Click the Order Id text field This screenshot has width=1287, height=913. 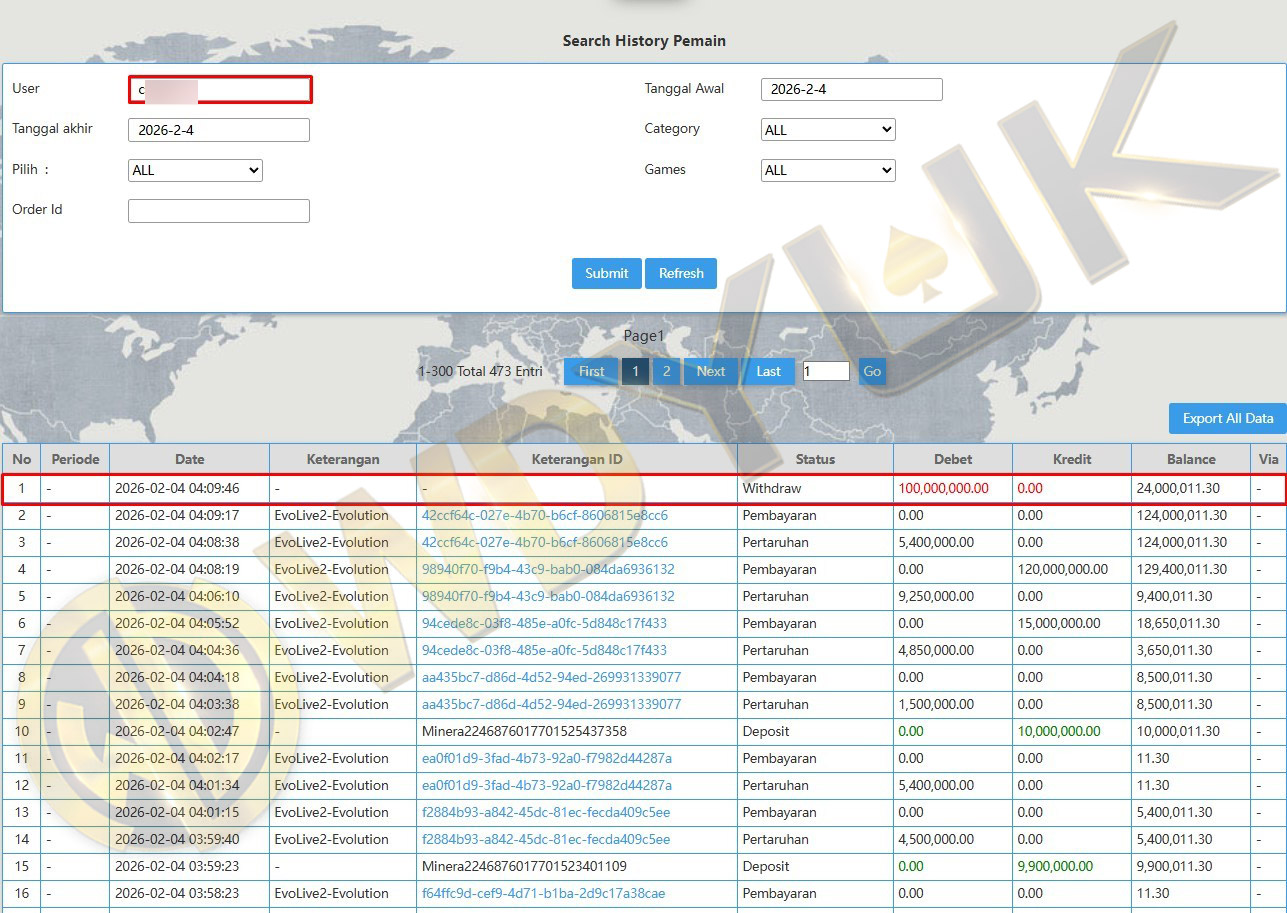(x=218, y=210)
